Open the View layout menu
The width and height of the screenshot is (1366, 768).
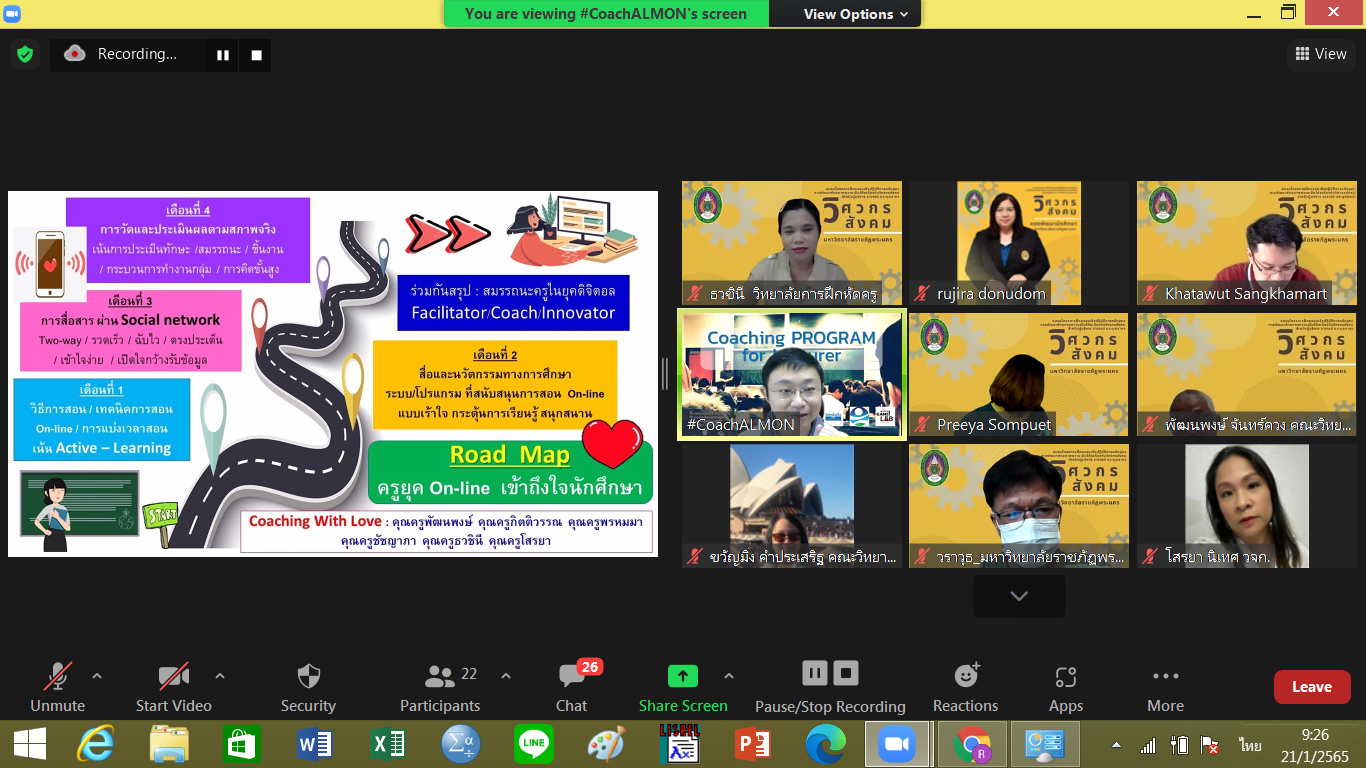pos(1320,54)
